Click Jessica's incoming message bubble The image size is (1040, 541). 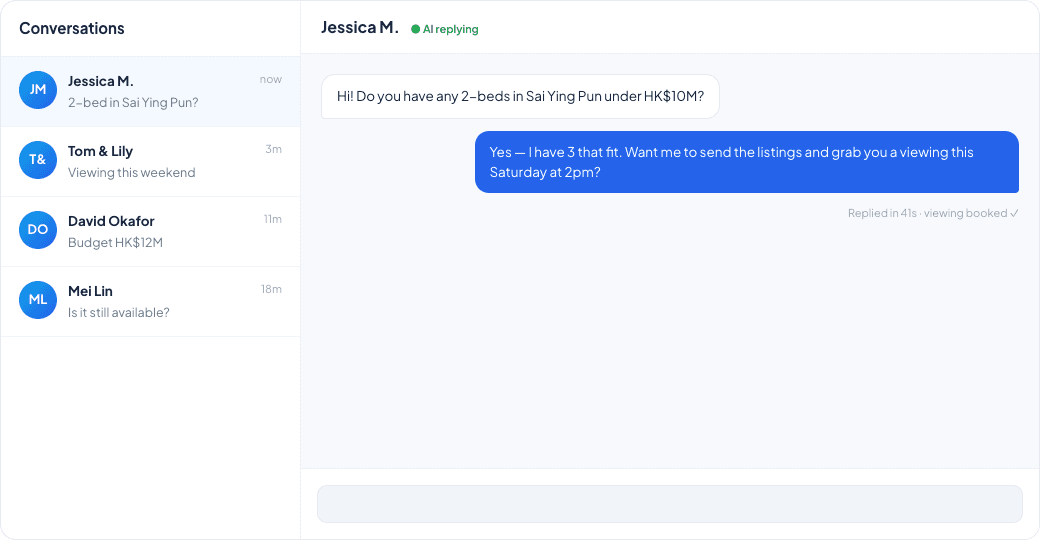pyautogui.click(x=520, y=97)
